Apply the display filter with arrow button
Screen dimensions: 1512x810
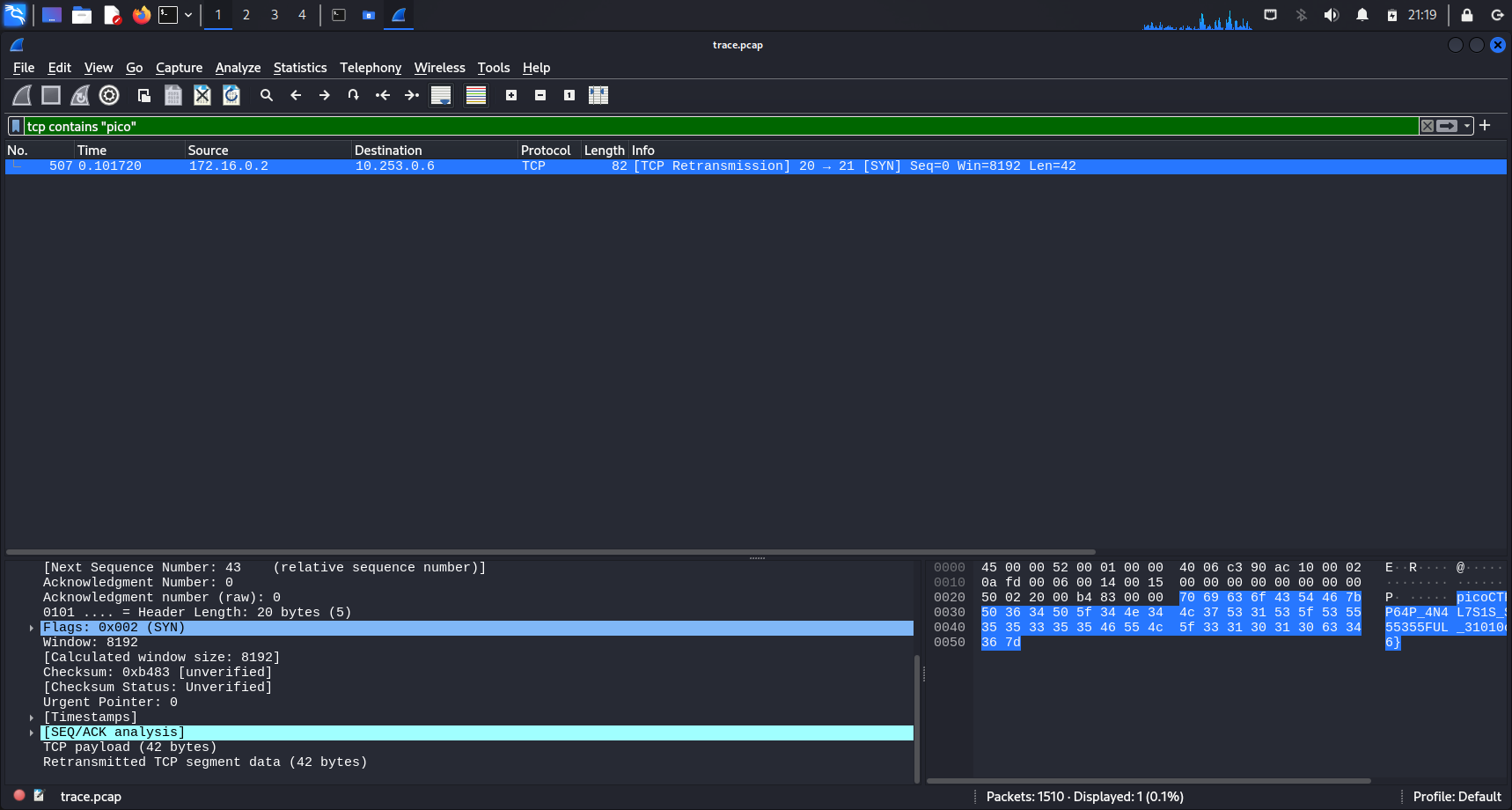[1447, 126]
